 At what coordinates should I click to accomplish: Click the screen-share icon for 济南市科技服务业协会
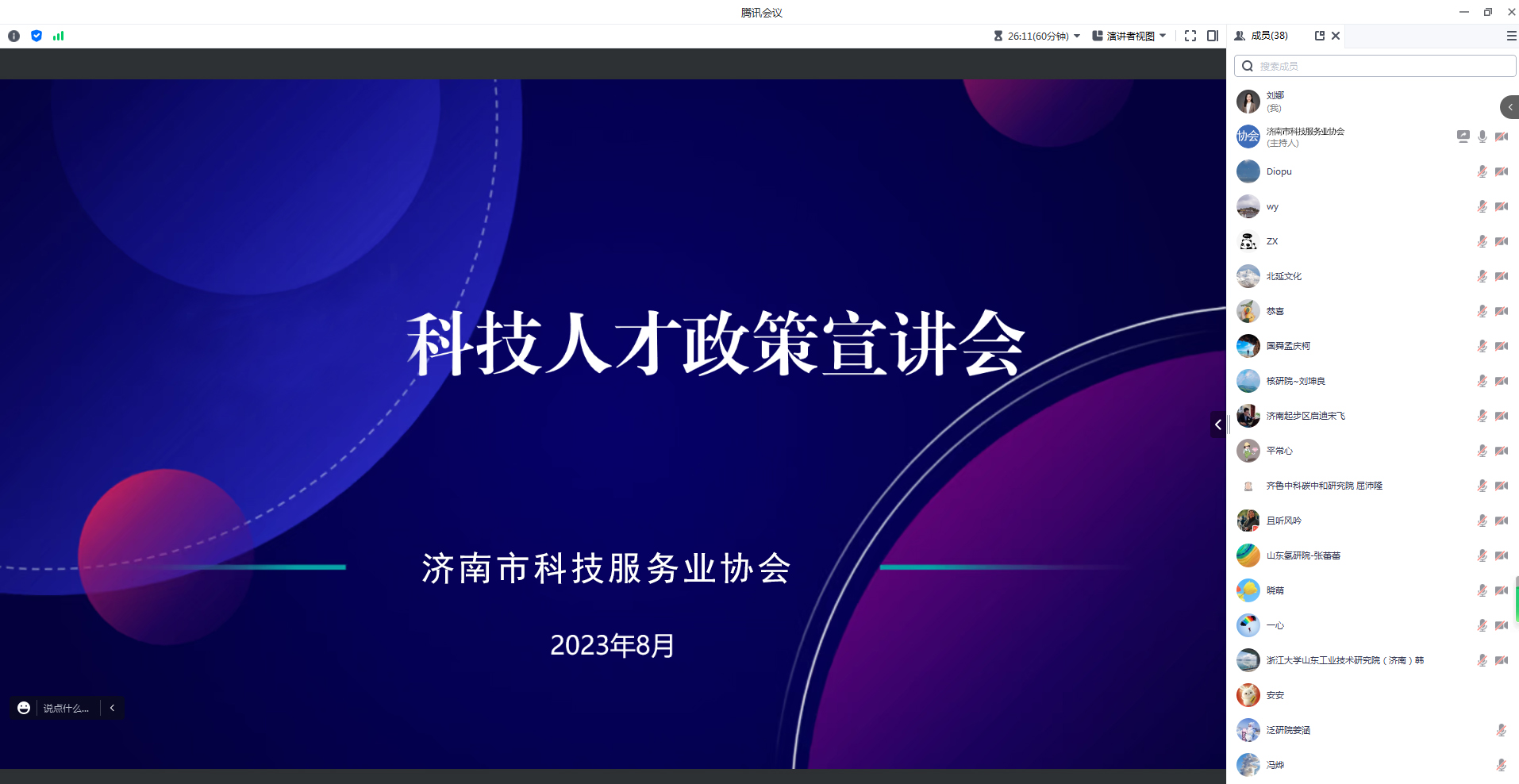pos(1463,136)
